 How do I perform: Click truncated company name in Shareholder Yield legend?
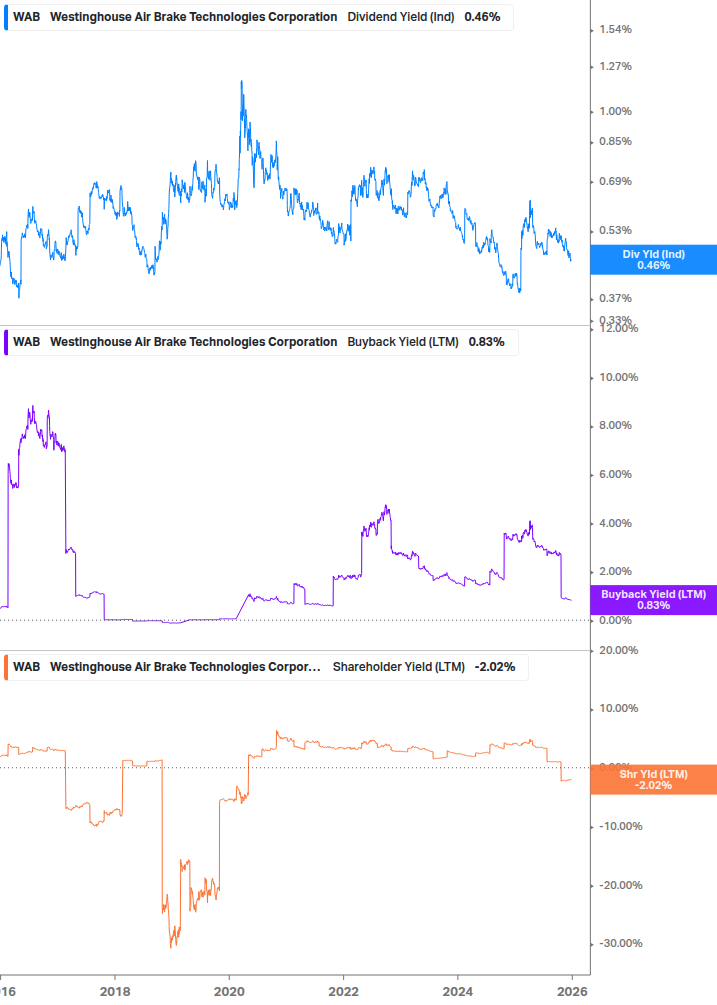pos(185,667)
